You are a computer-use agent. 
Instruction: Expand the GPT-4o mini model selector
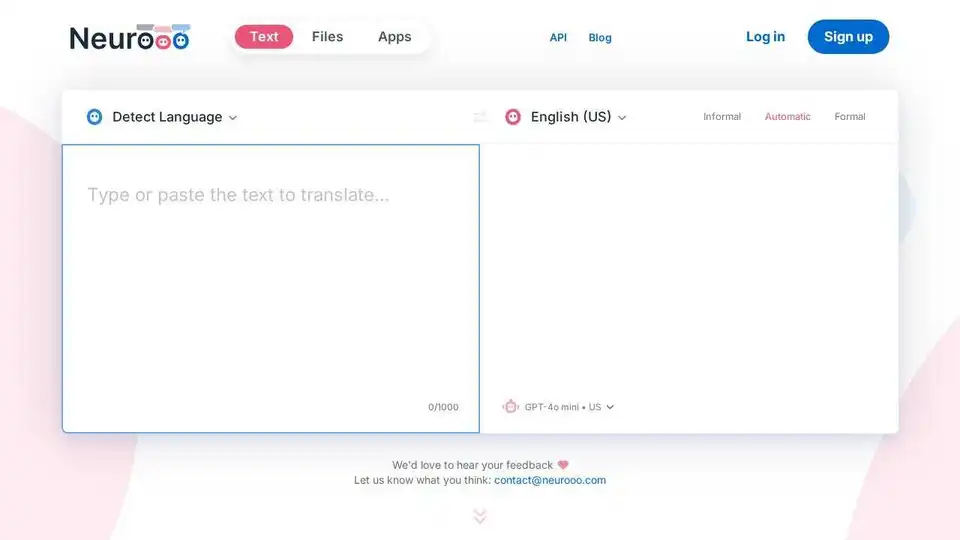[x=569, y=407]
